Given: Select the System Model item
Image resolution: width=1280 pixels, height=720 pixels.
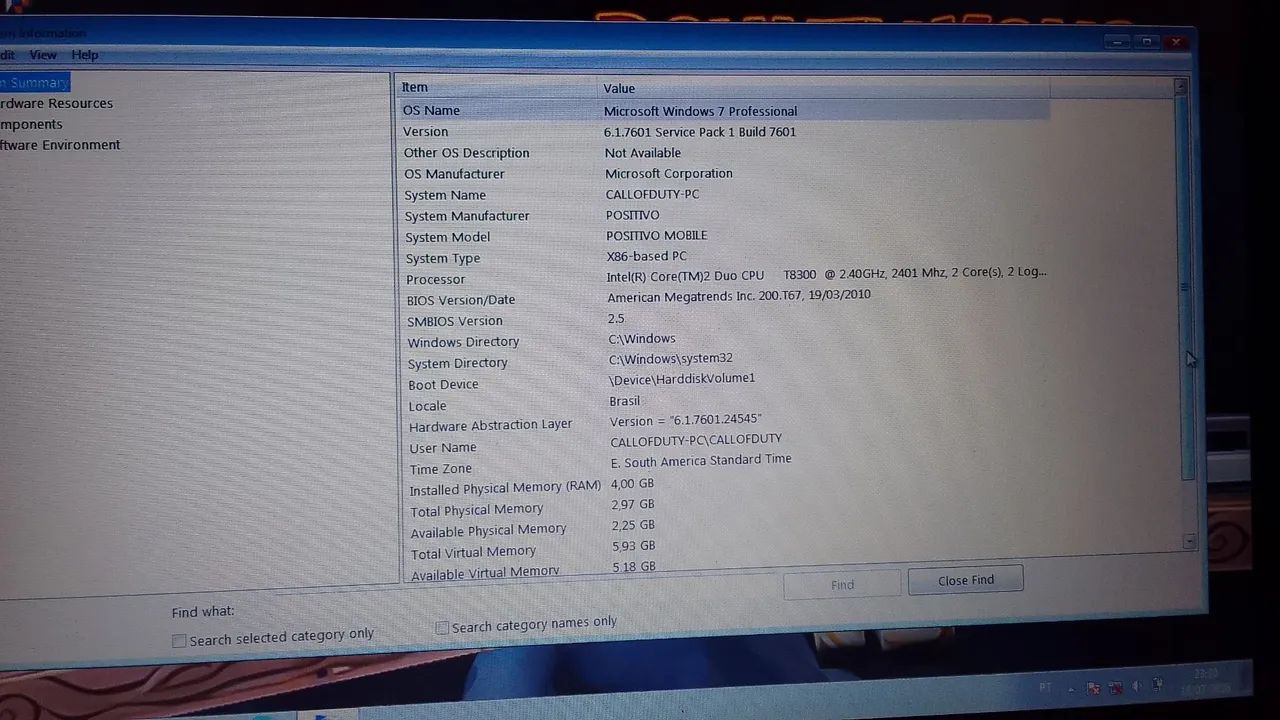Looking at the screenshot, I should click(447, 237).
